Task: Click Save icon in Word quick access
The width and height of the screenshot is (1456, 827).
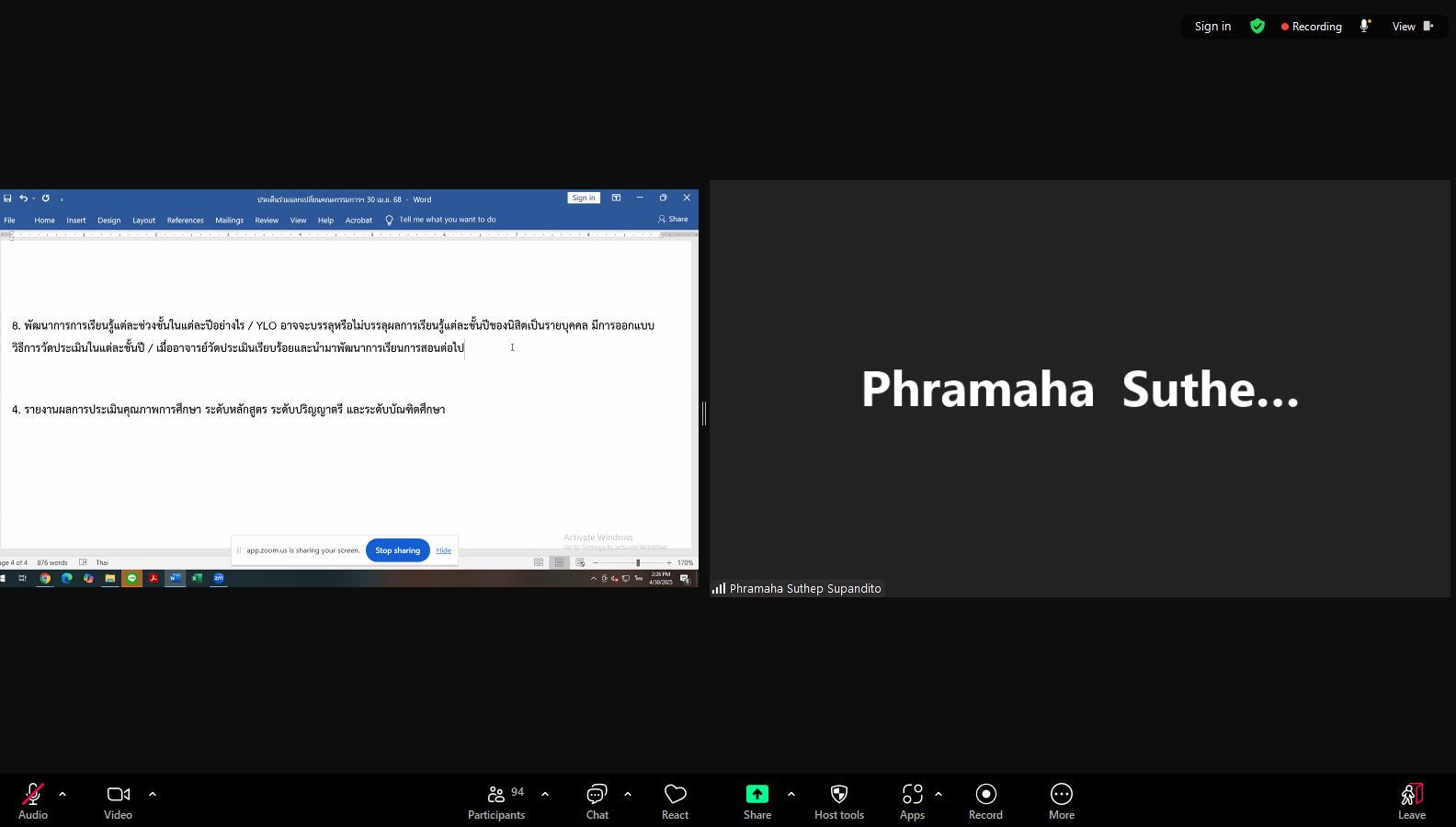Action: [x=7, y=198]
